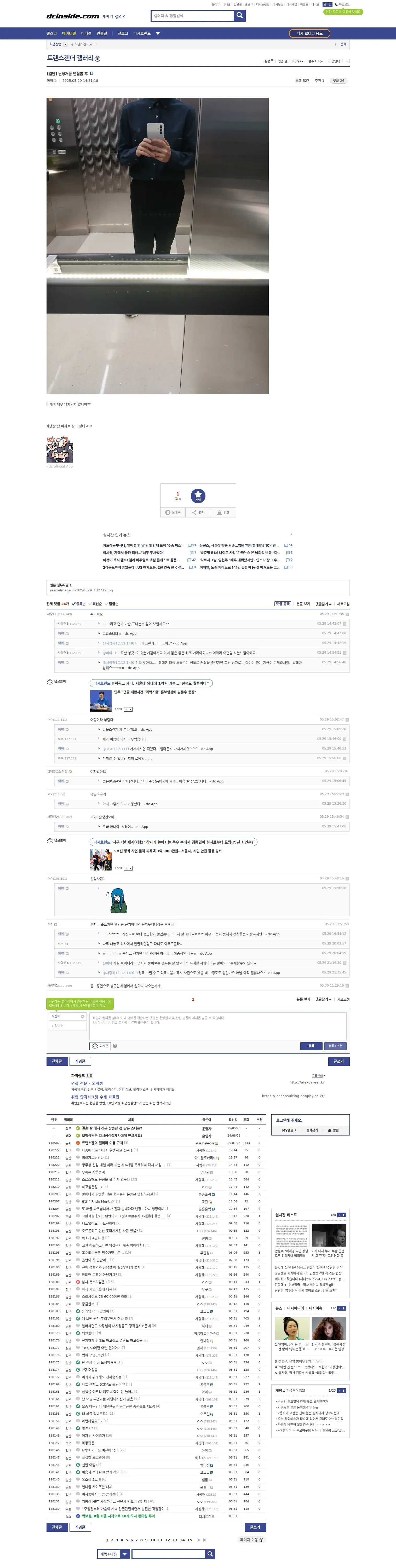Open resizeImage_020250529_132719.jpg attachment link
The width and height of the screenshot is (396, 1568).
81,590
